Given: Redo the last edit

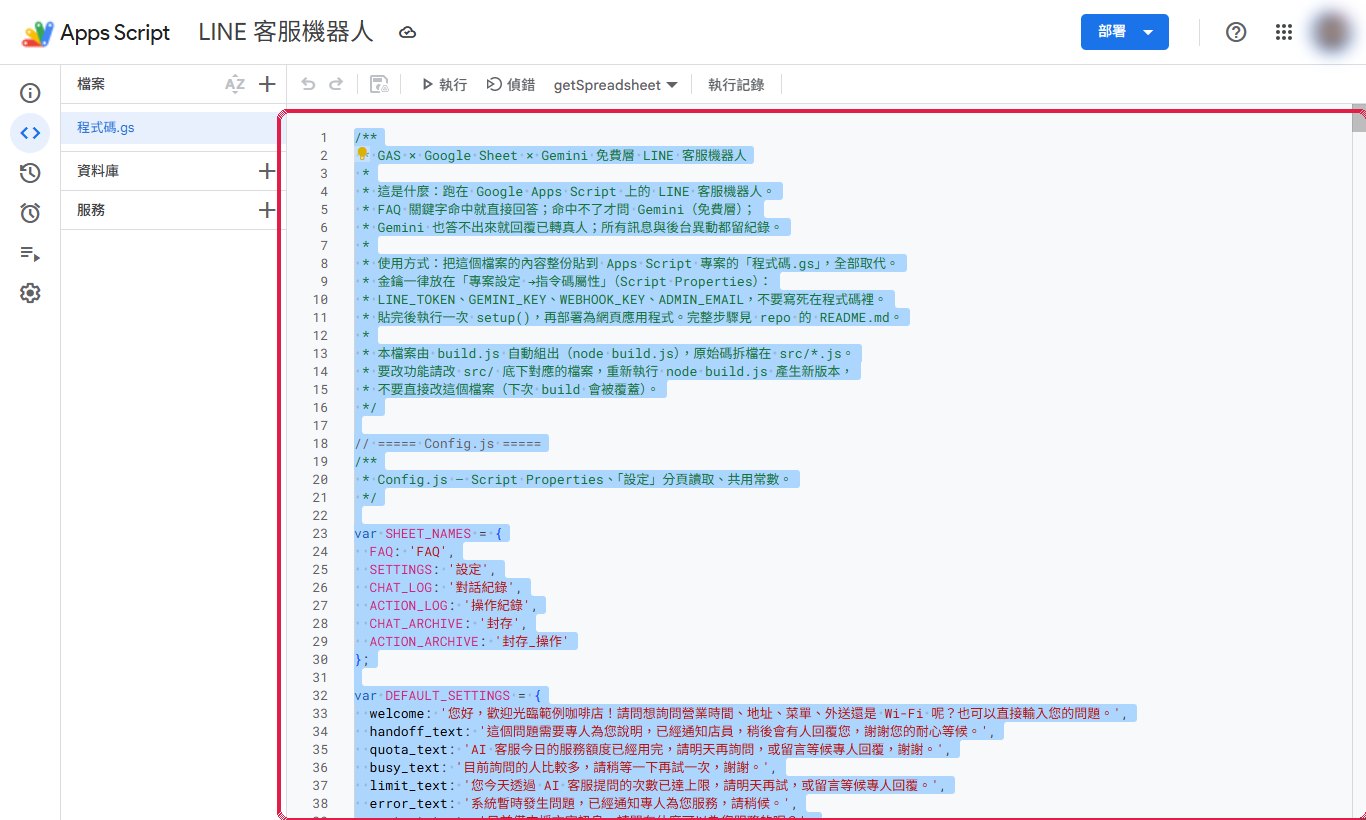Looking at the screenshot, I should coord(336,85).
